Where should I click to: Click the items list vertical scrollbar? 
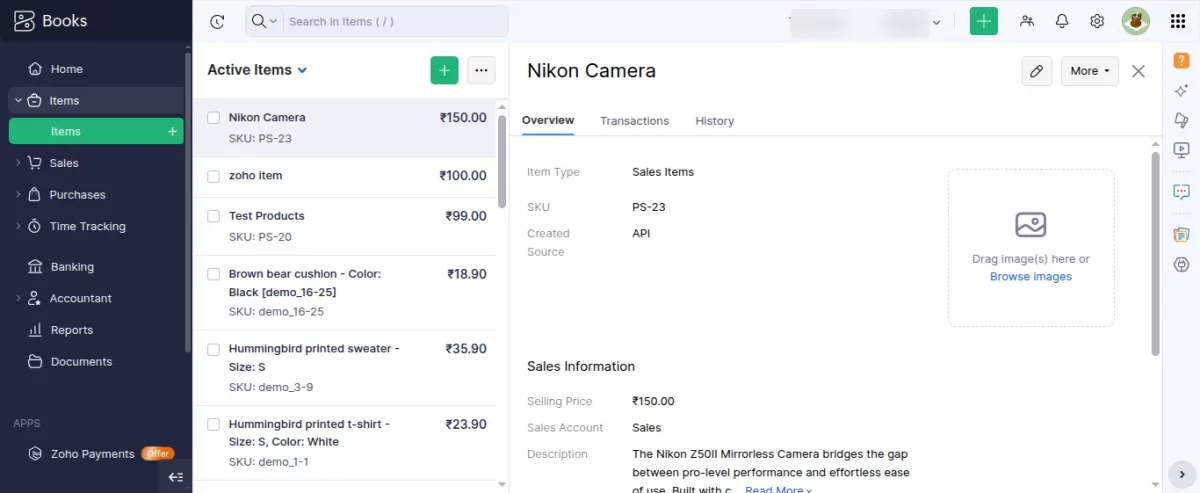tap(501, 160)
